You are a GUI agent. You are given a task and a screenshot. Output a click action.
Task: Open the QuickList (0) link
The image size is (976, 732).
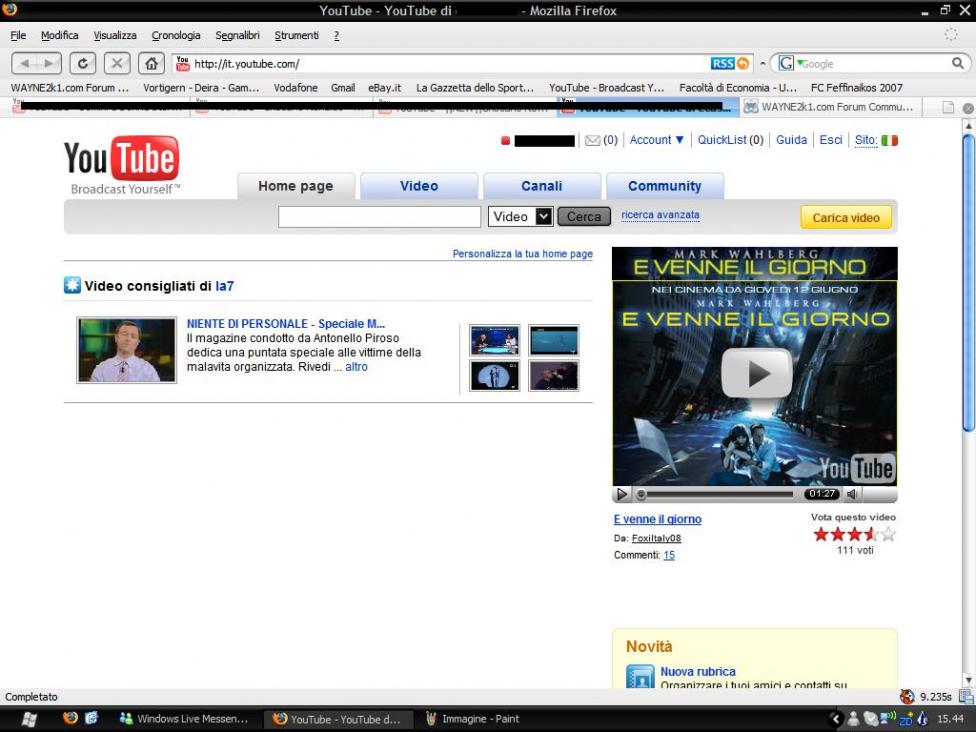coord(730,140)
